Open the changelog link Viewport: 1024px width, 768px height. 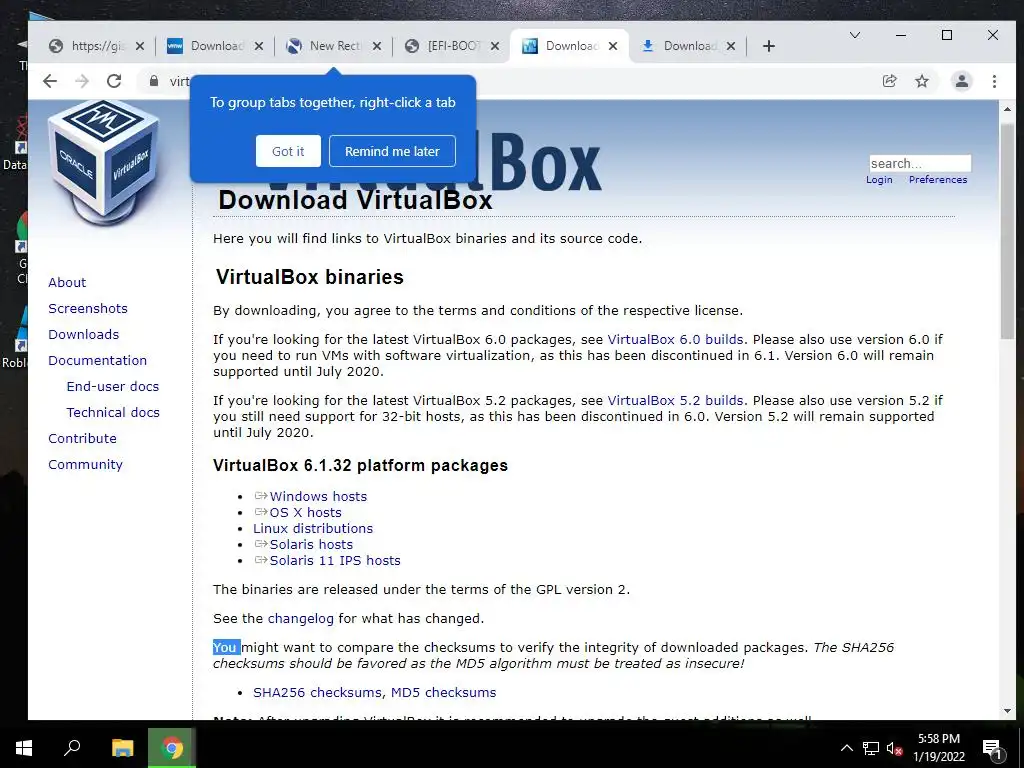click(300, 618)
